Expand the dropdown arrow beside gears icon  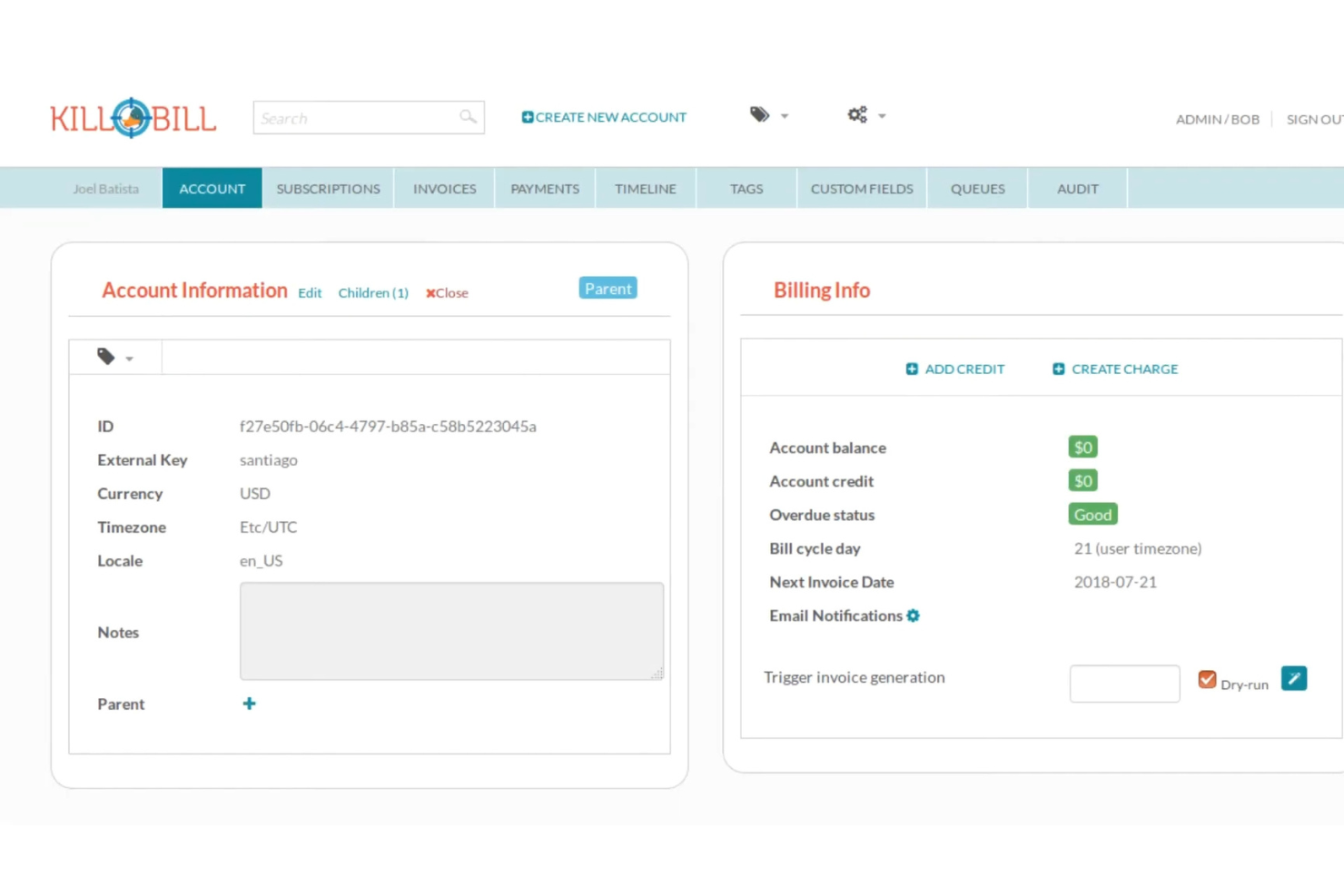[x=882, y=116]
